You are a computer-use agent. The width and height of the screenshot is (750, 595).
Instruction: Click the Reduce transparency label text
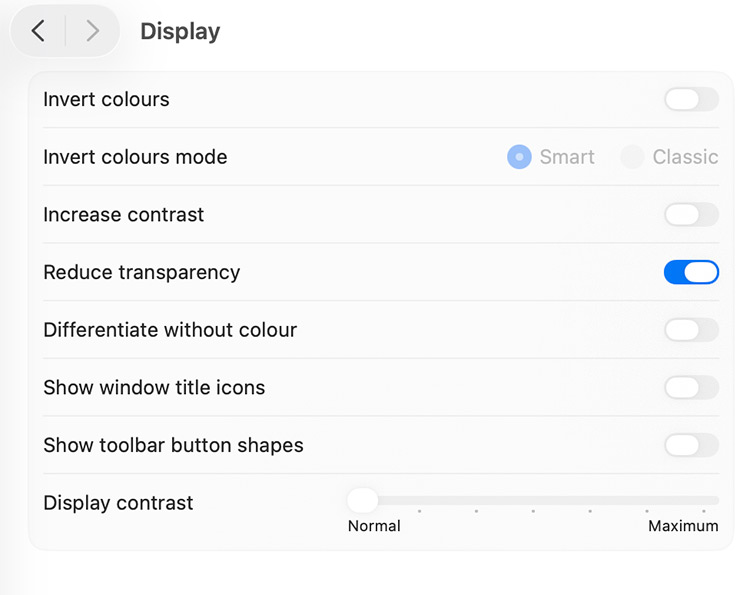click(141, 272)
